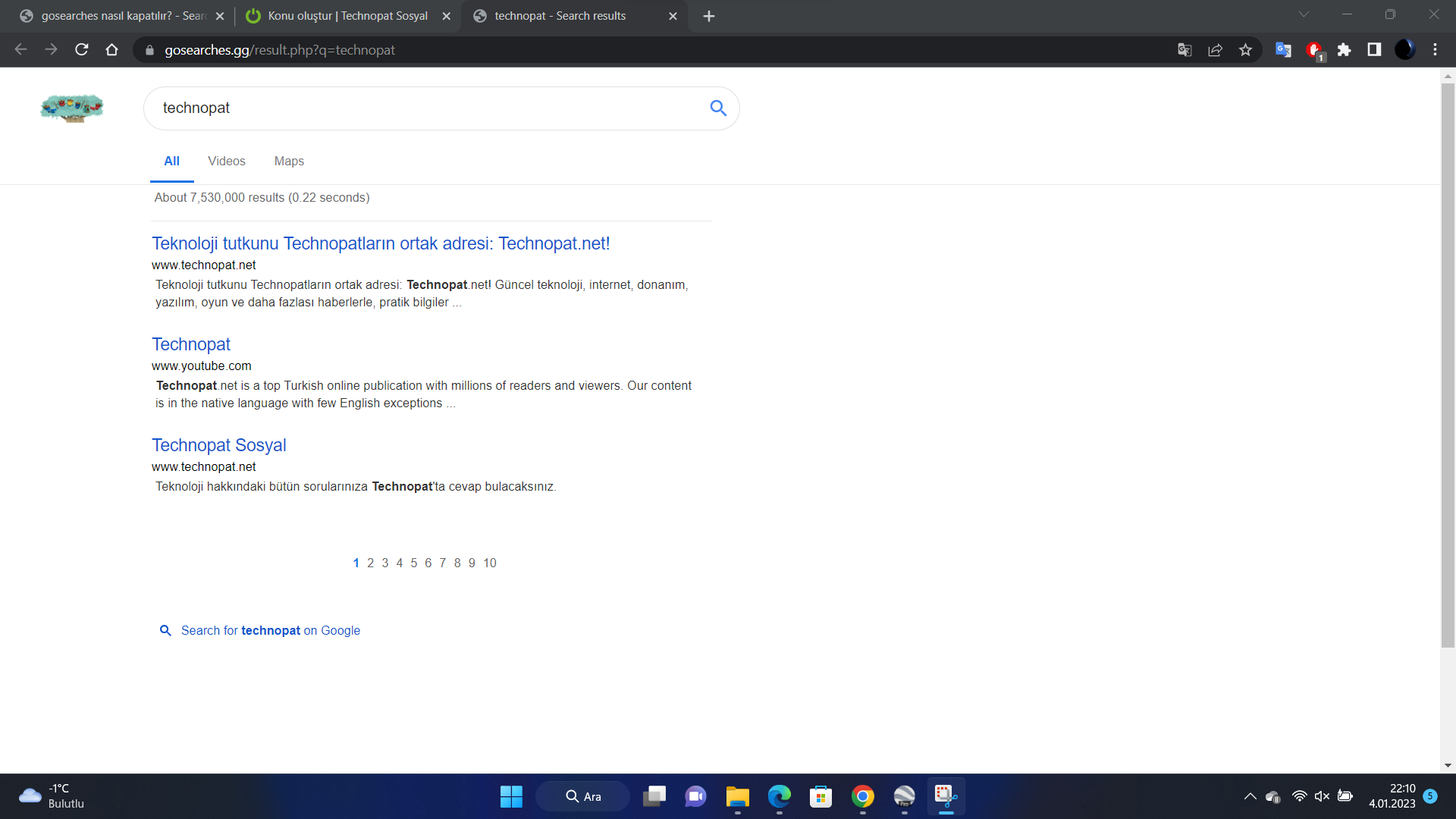Screen dimensions: 1456x819
Task: Click the blue search magnifier icon
Action: coord(717,108)
